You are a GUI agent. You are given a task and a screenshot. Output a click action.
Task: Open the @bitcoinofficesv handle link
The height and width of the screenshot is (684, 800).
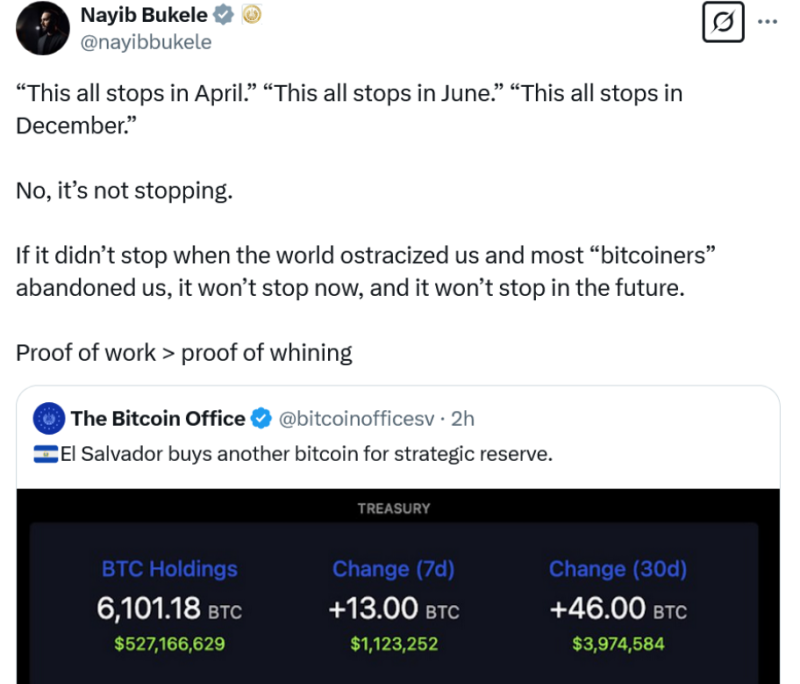pos(357,419)
